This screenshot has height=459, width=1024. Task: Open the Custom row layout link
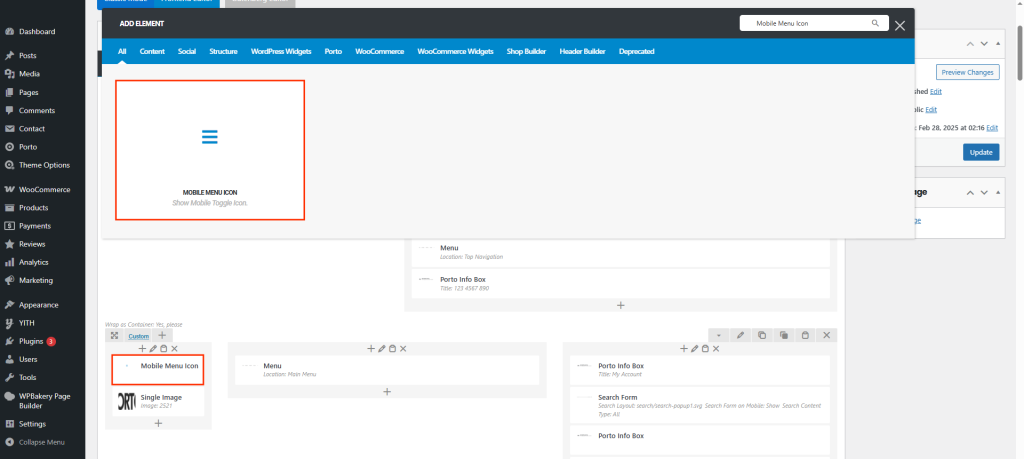[139, 336]
